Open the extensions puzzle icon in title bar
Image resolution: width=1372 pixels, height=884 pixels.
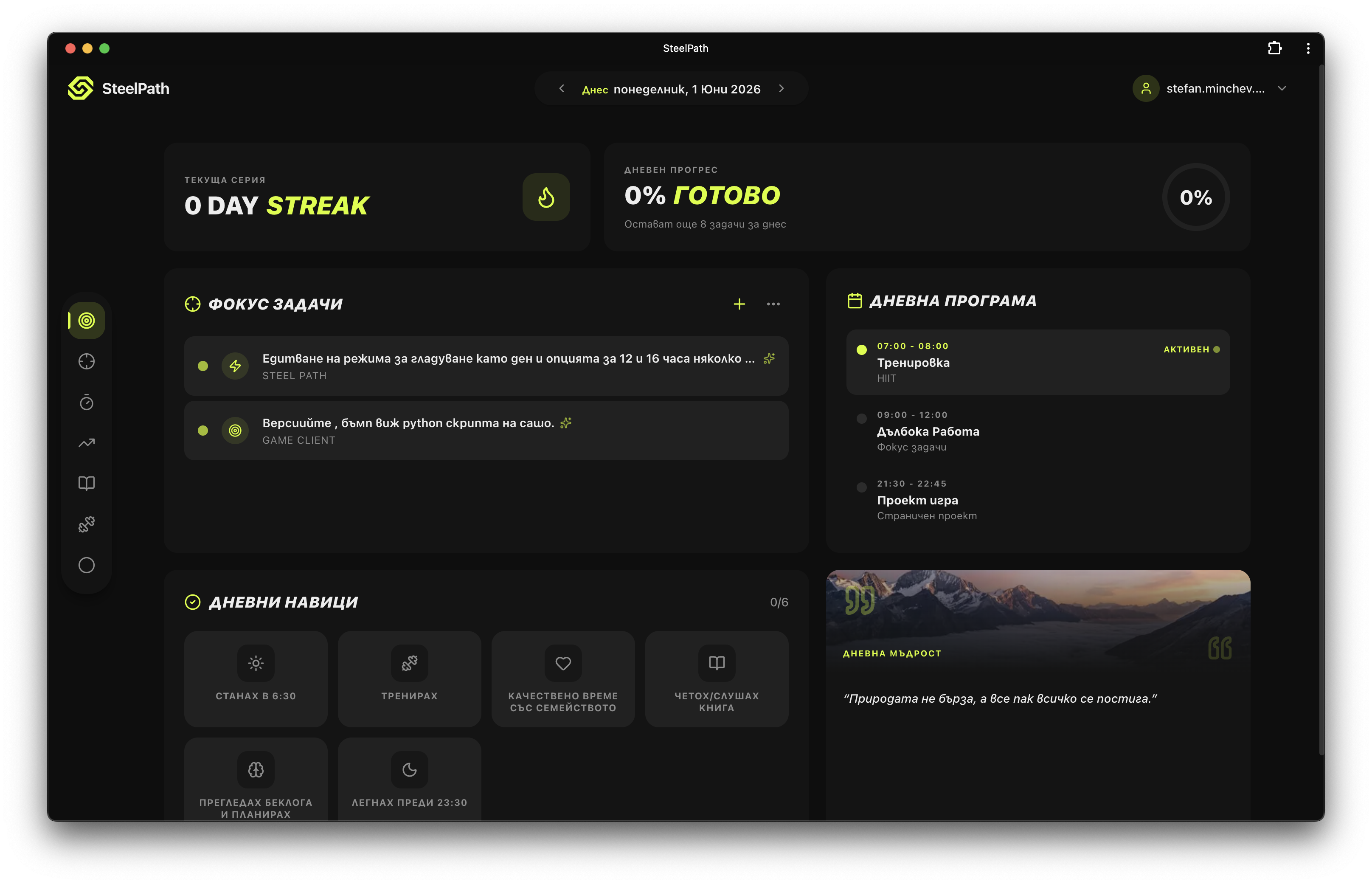(1274, 48)
